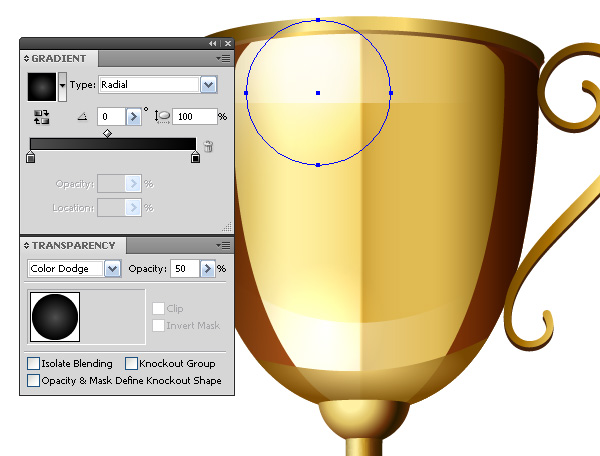Click the disabled gradient stop Location field
600x456 pixels.
tap(111, 208)
